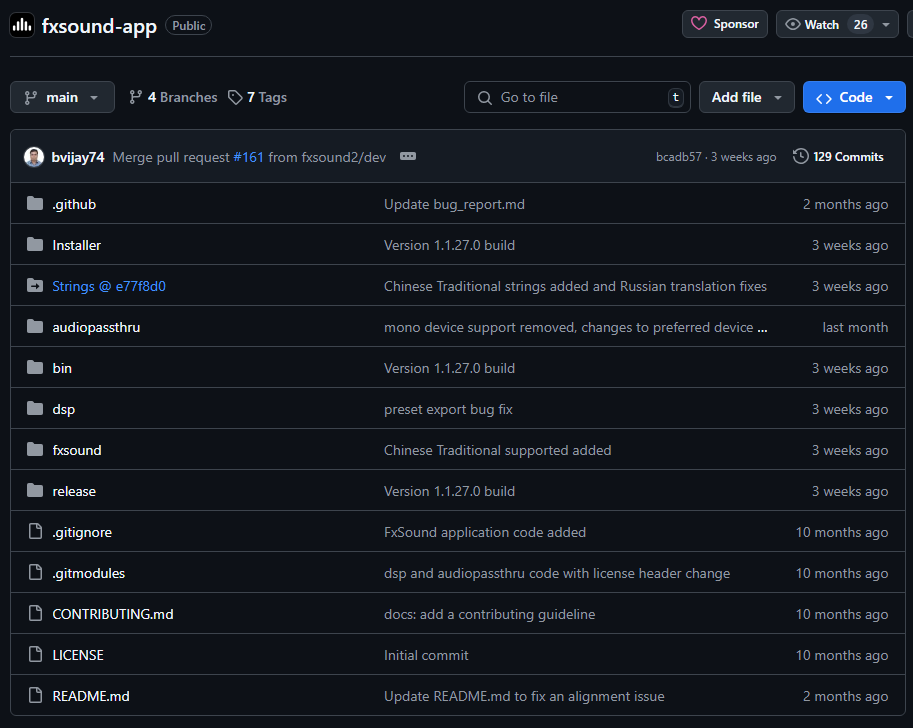Expand the Watch dropdown arrow
Viewport: 913px width, 728px height.
pyautogui.click(x=886, y=24)
